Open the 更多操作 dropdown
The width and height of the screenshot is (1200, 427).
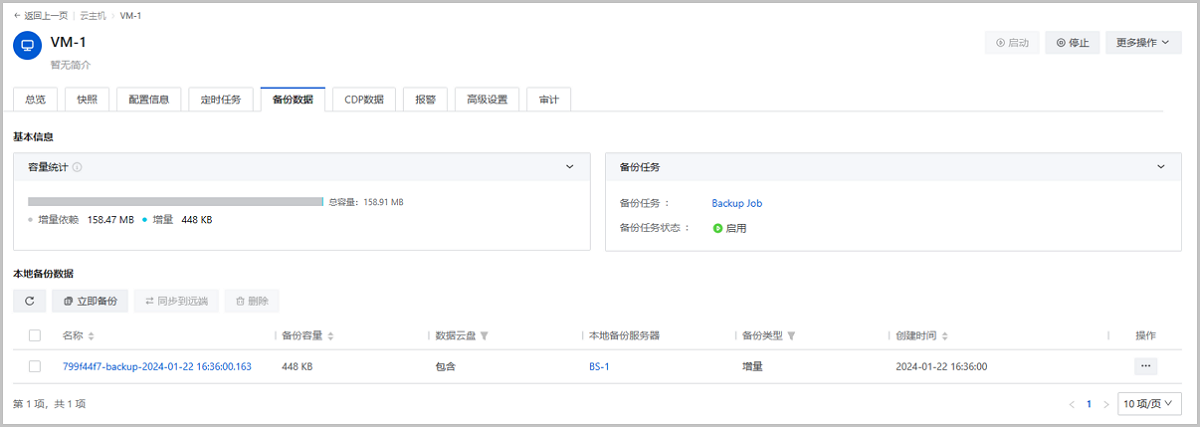click(1142, 43)
